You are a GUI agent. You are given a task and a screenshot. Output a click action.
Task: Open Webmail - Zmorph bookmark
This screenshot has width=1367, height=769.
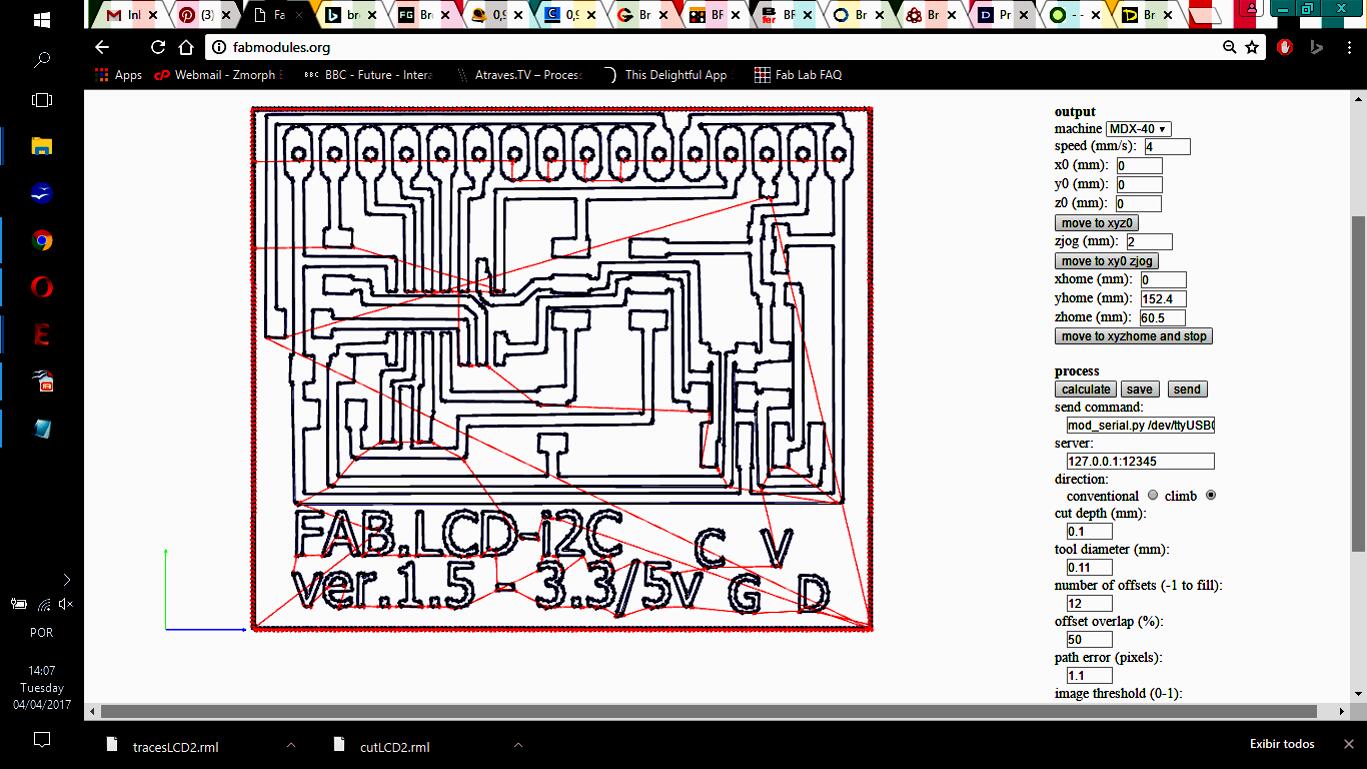(218, 75)
